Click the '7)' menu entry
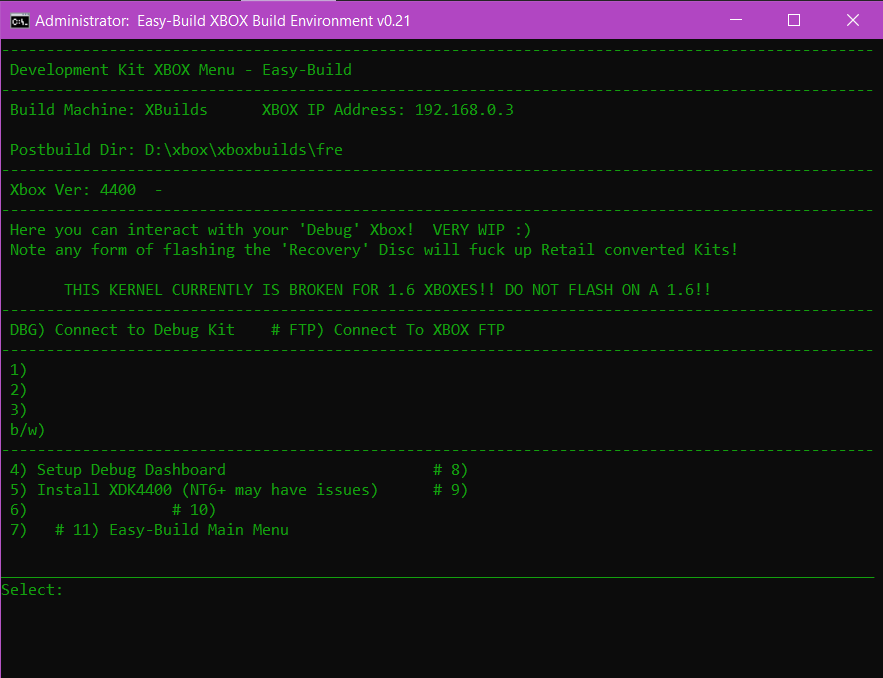The image size is (883, 678). tap(19, 530)
